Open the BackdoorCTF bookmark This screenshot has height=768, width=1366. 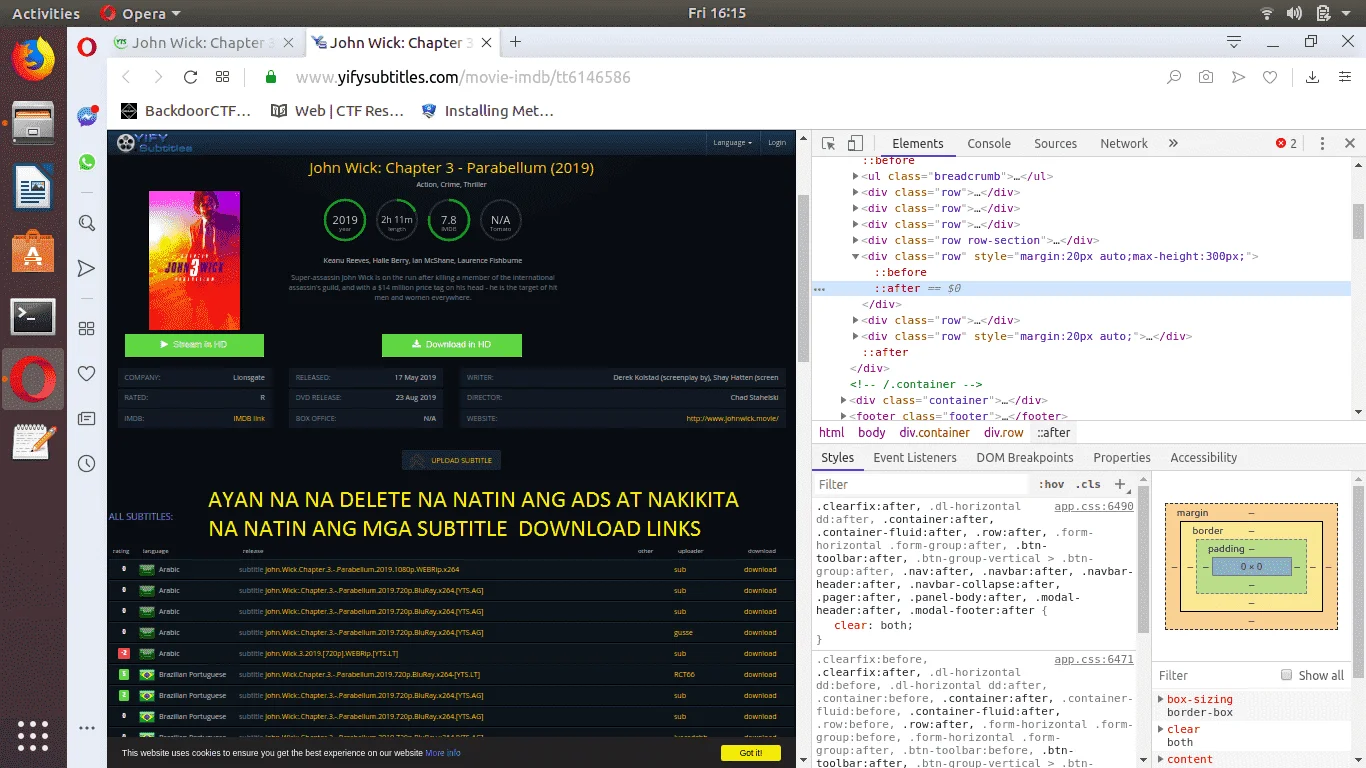click(186, 111)
